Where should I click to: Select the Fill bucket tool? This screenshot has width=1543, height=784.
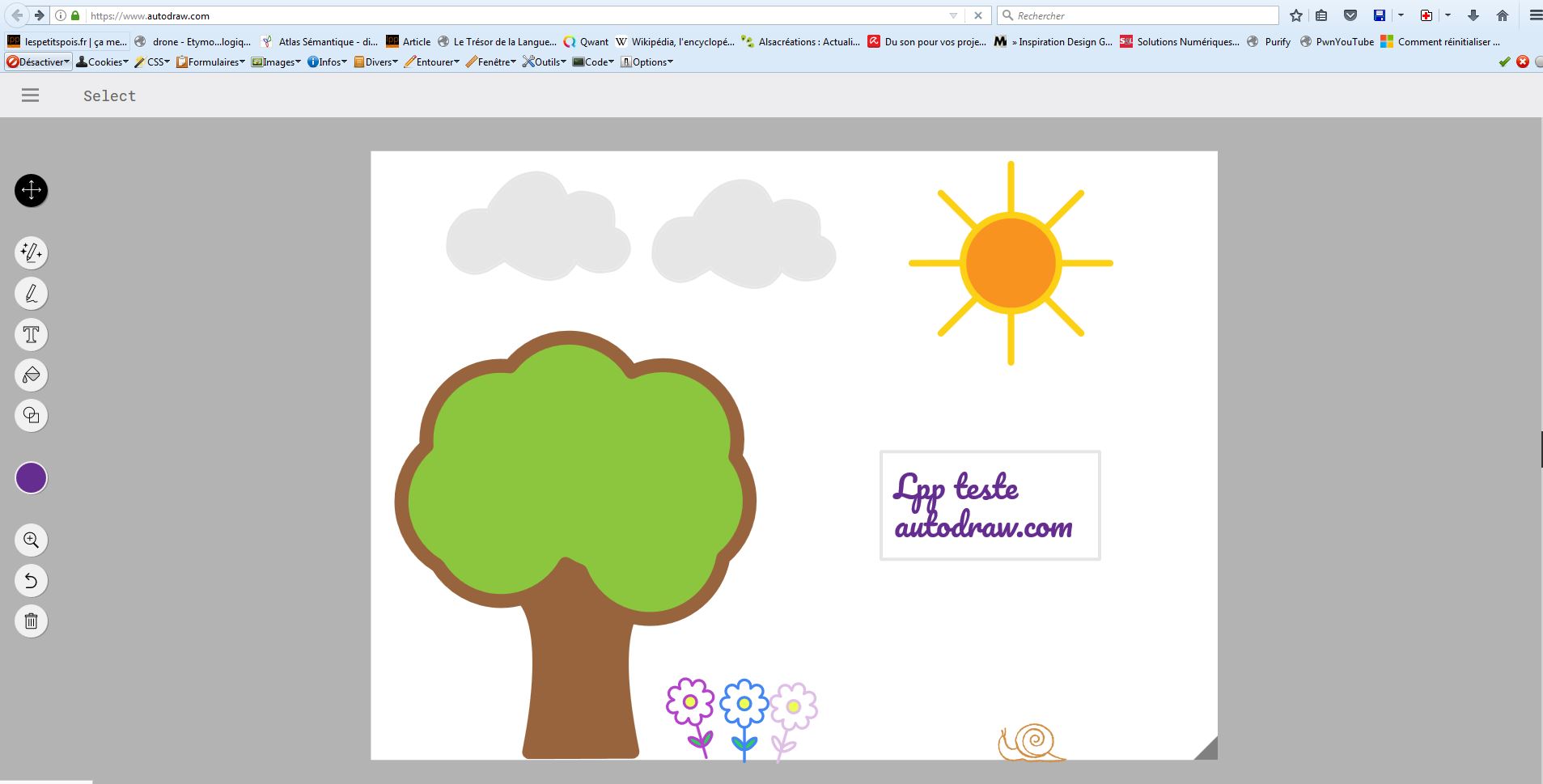[32, 375]
